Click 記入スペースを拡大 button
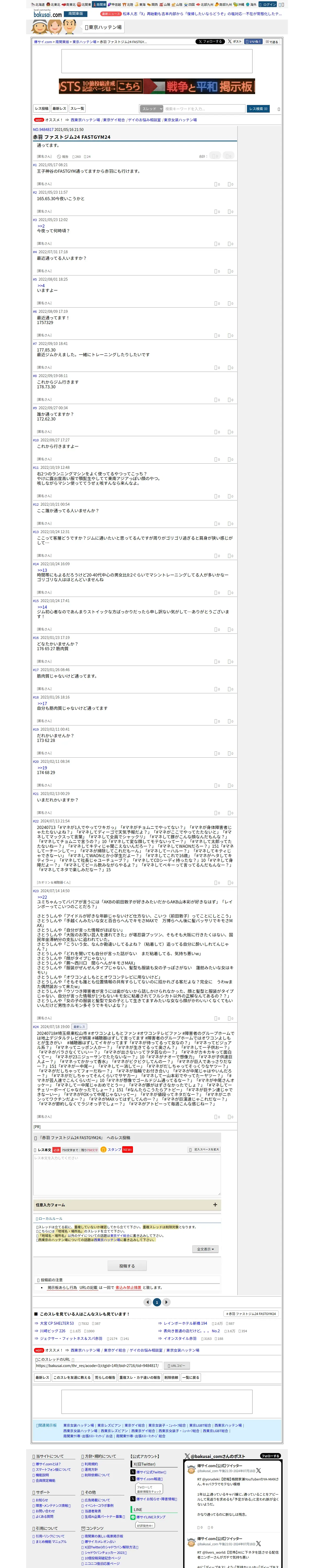 tap(204, 1150)
